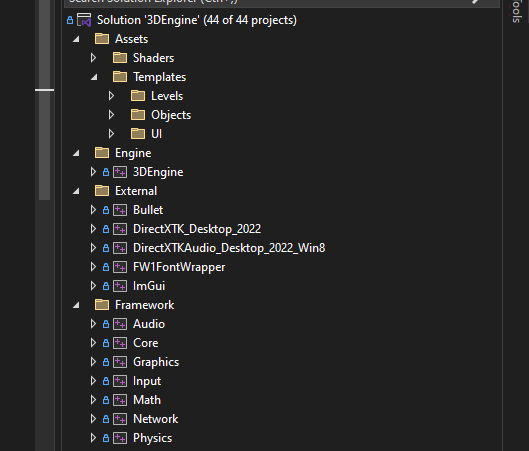This screenshot has width=529, height=451.
Task: Click the Engine folder icon
Action: tap(102, 153)
